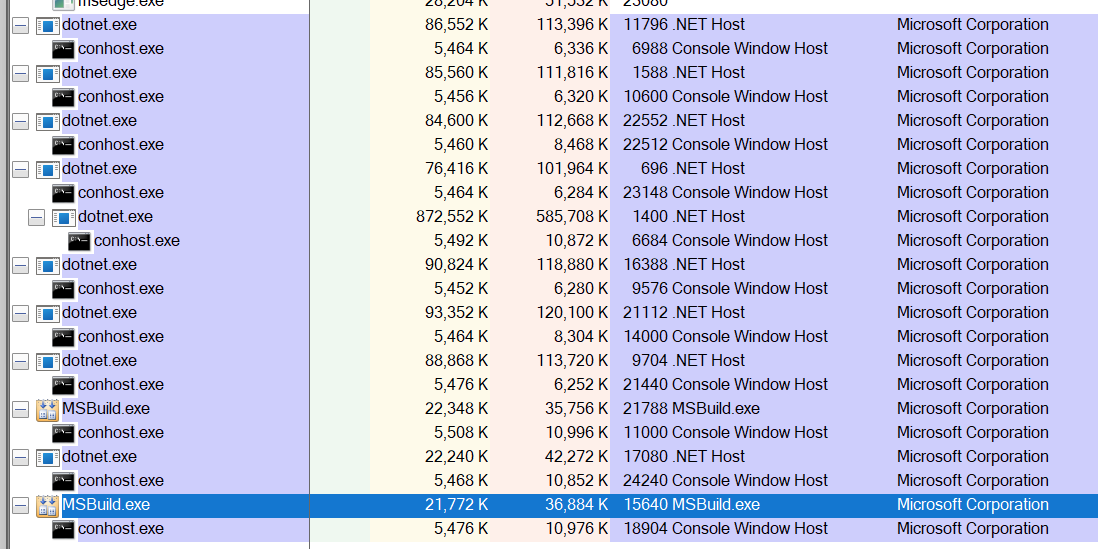Collapse the dotnet.exe tree node with PID 16388
This screenshot has height=549, width=1098.
coord(20,265)
